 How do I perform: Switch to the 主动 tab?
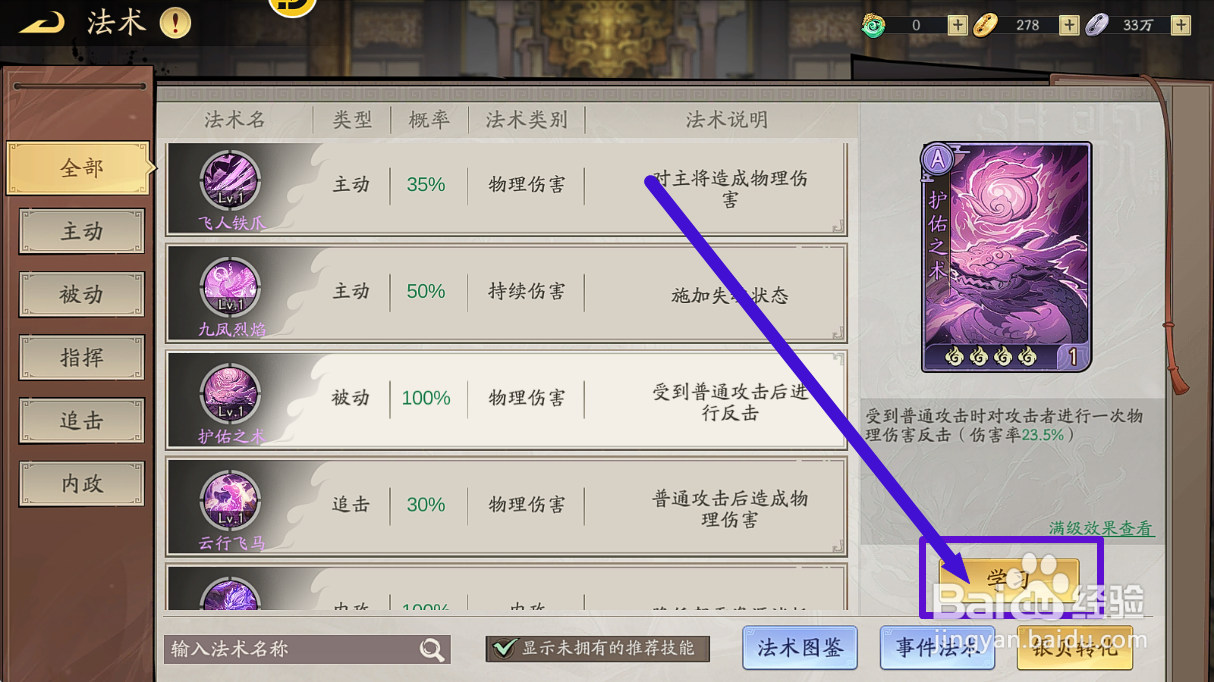(82, 231)
